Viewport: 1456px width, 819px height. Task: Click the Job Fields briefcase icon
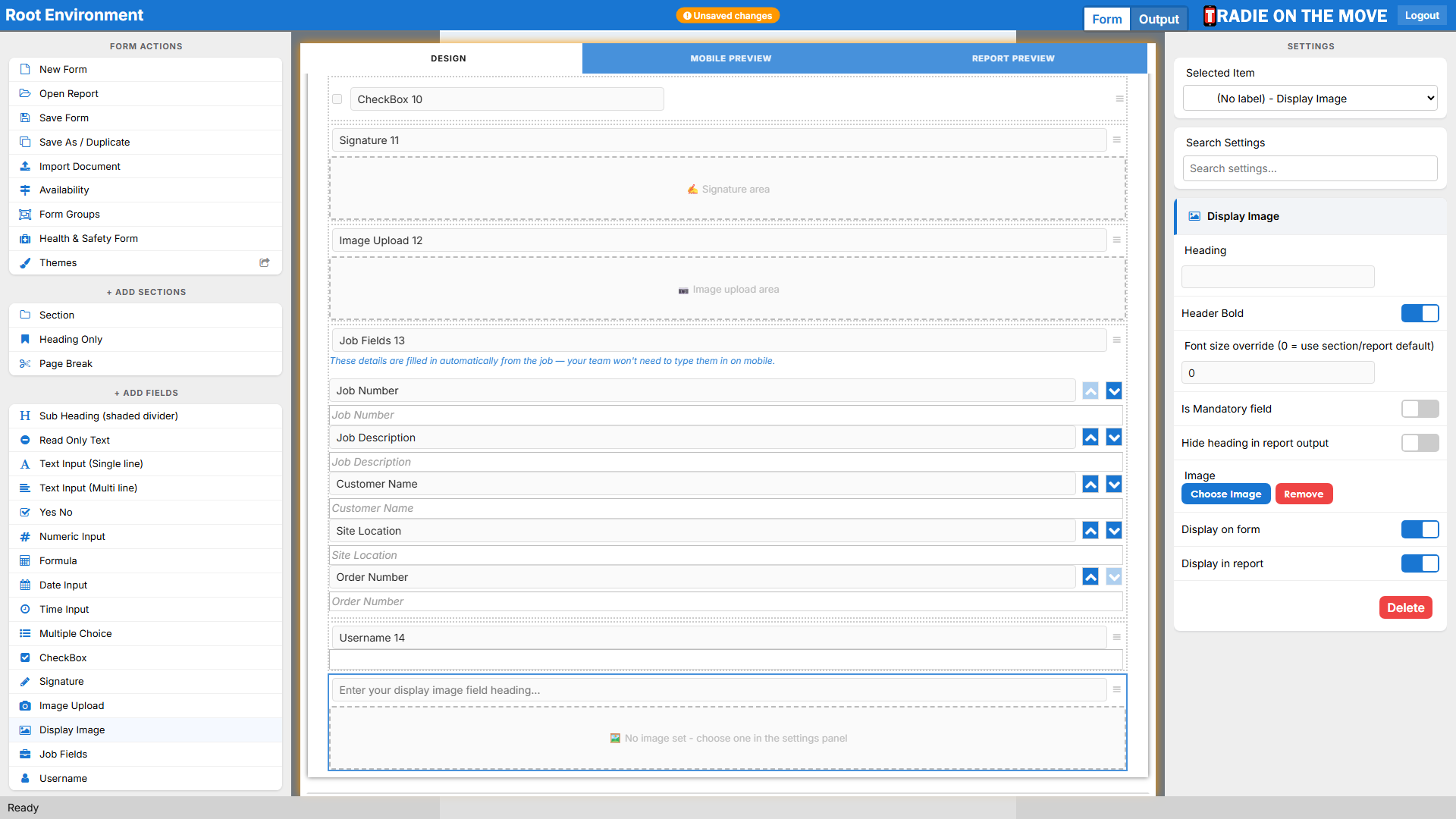25,754
